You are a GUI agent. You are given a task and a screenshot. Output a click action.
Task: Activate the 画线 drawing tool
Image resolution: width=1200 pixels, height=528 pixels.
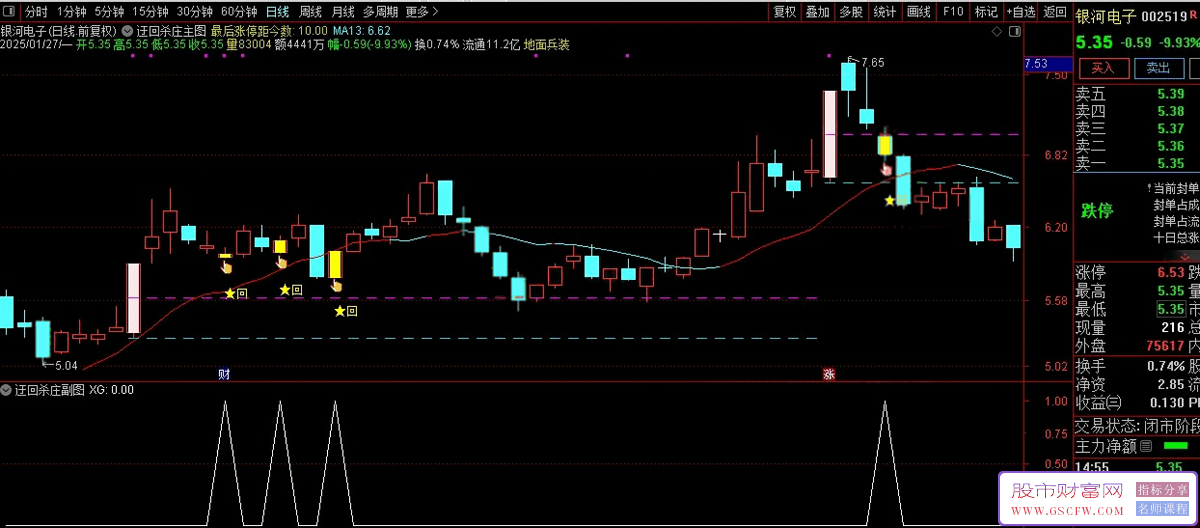point(918,12)
